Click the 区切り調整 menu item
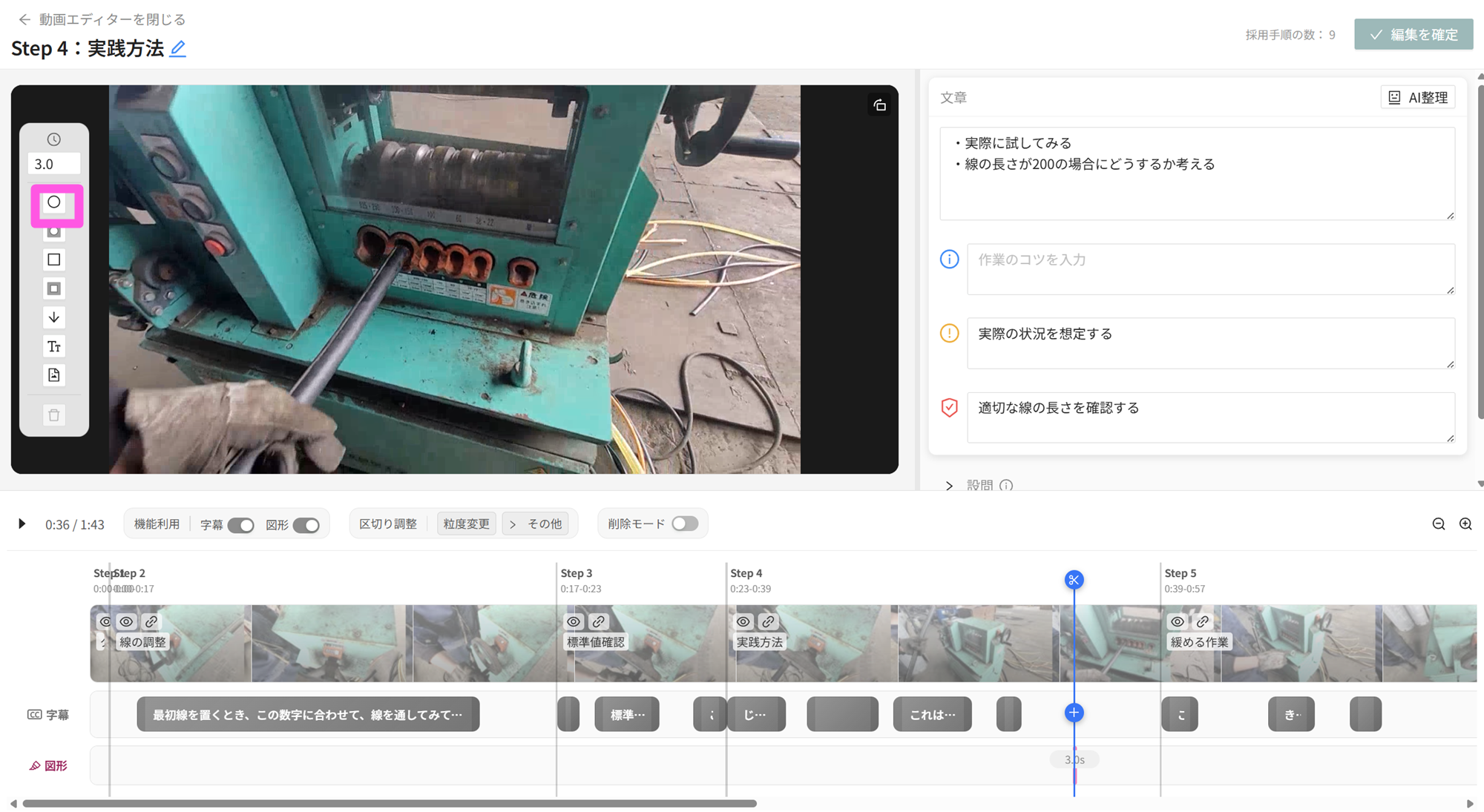 click(388, 524)
